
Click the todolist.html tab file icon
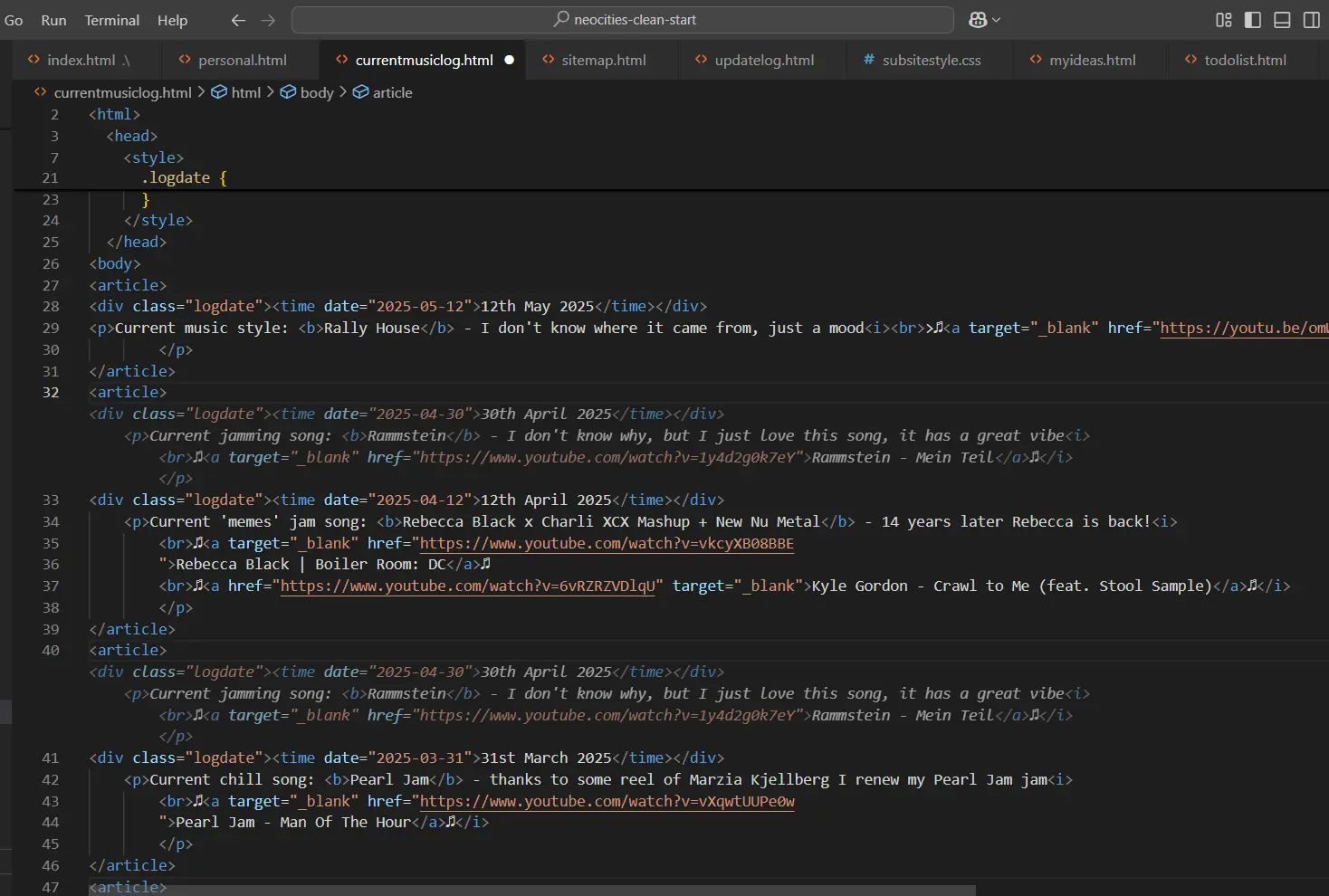[x=1190, y=60]
